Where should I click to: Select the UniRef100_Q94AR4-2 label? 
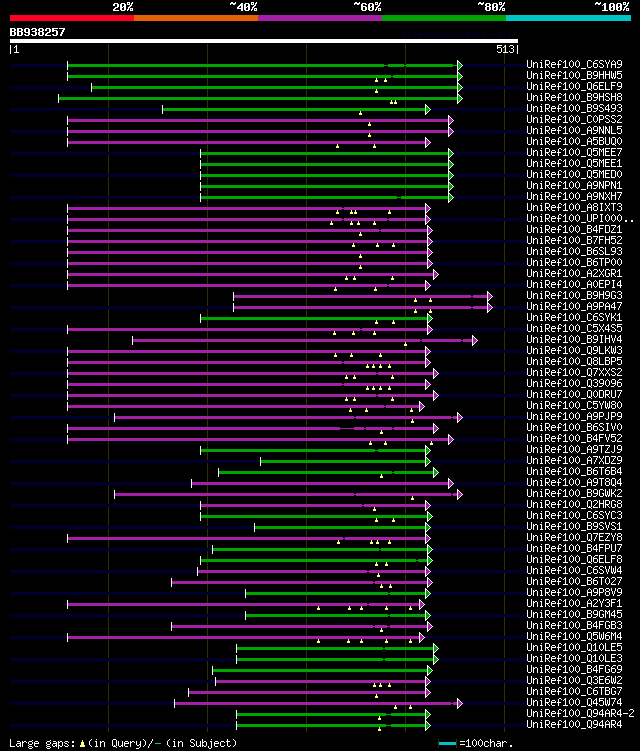[x=580, y=714]
